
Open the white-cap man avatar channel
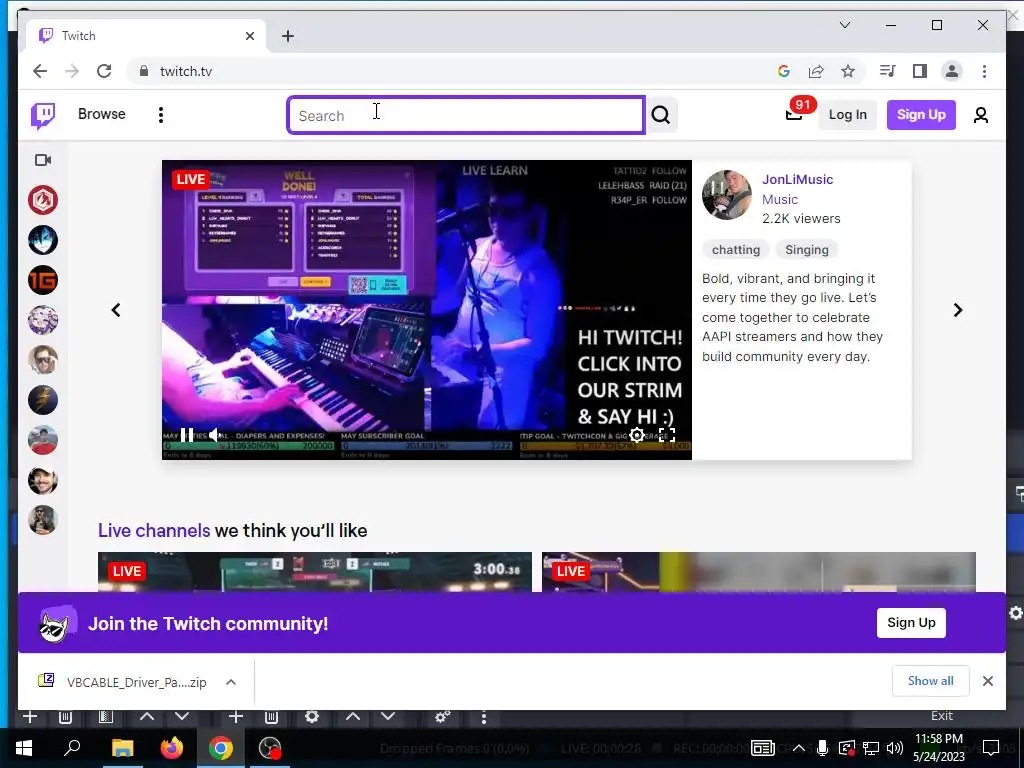coord(43,480)
